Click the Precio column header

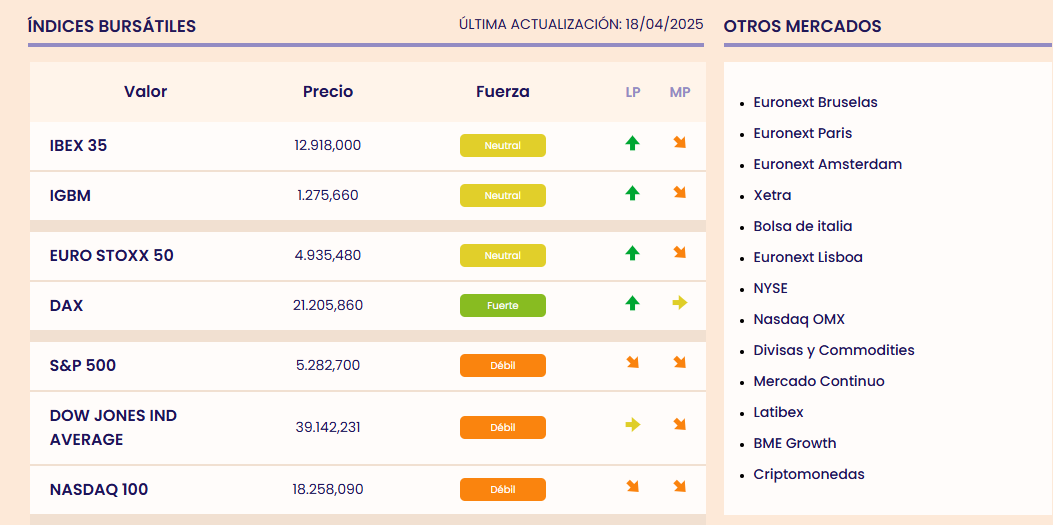tap(328, 92)
